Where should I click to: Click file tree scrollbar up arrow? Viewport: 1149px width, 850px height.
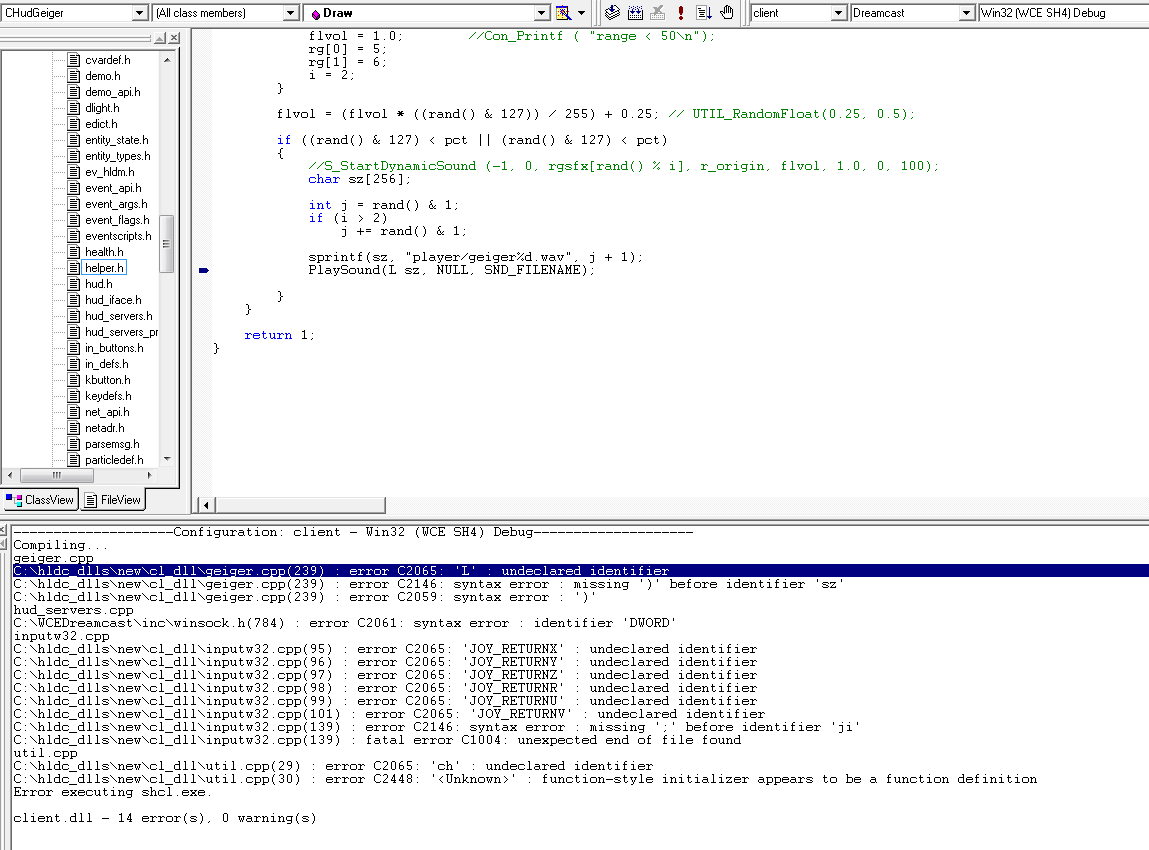167,60
